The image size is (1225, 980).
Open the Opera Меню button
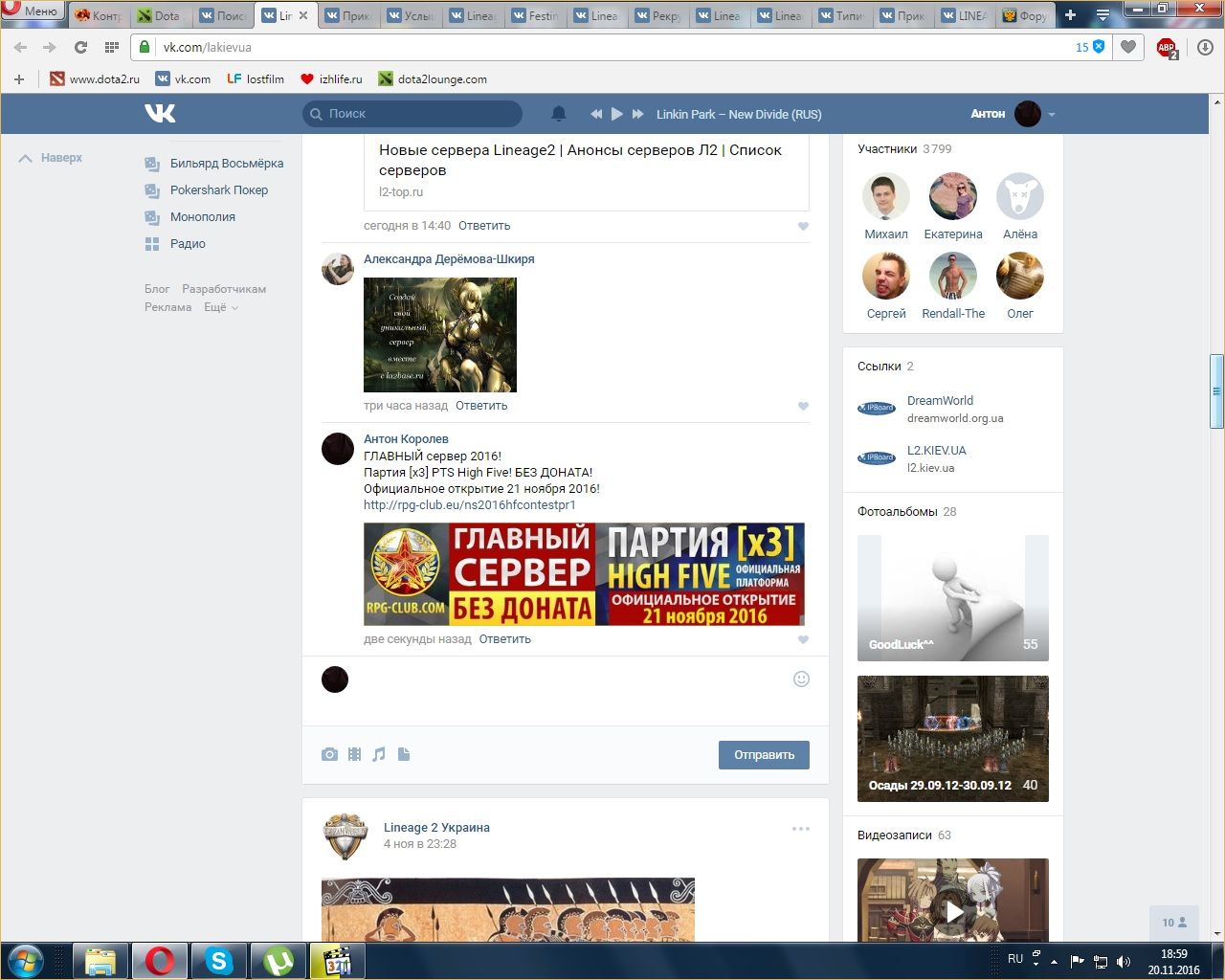[32, 11]
